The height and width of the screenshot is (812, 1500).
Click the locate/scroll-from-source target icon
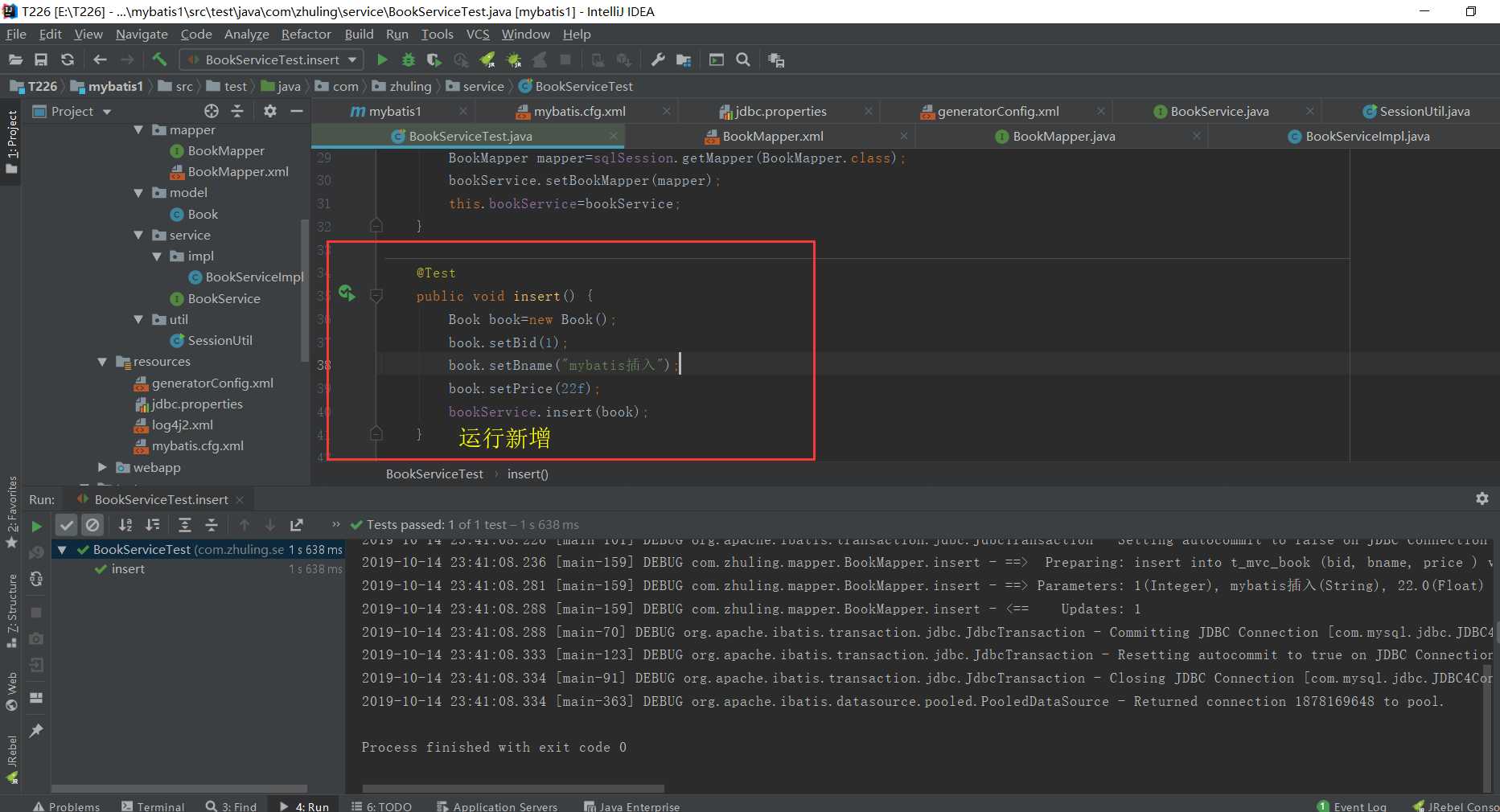click(212, 111)
